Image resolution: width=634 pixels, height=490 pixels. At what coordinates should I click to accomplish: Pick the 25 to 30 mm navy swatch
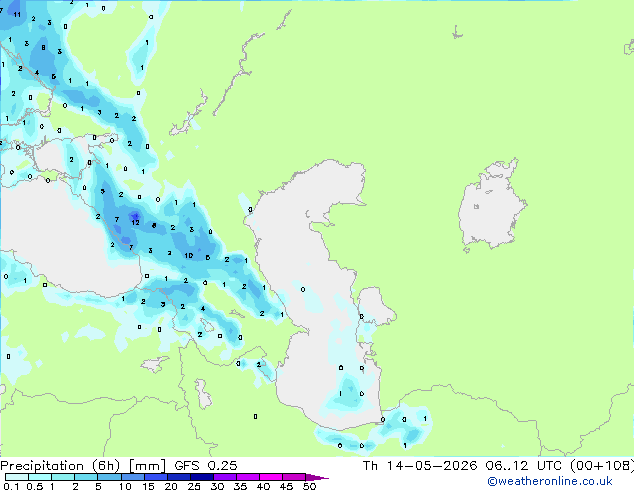(x=201, y=477)
